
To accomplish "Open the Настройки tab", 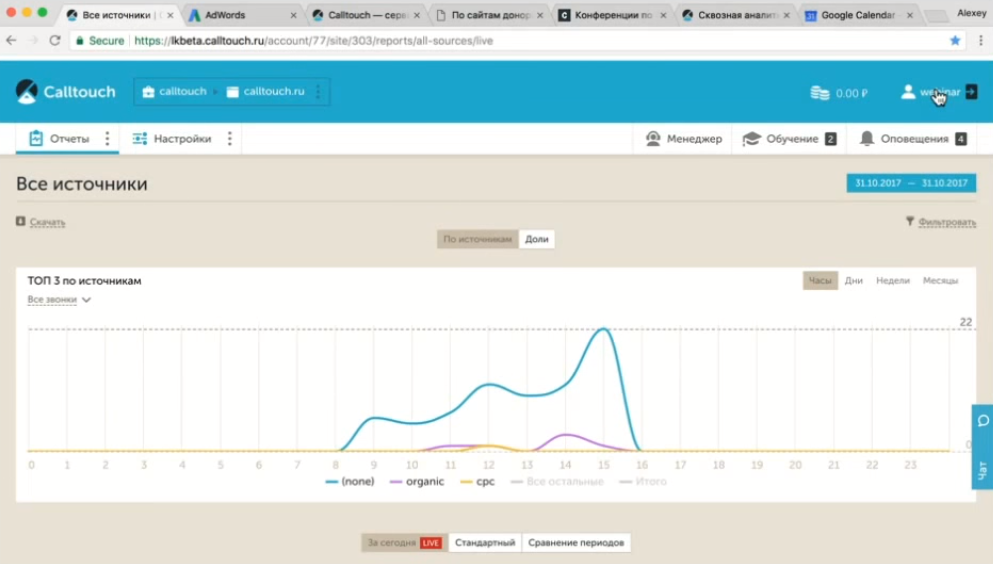I will (172, 139).
